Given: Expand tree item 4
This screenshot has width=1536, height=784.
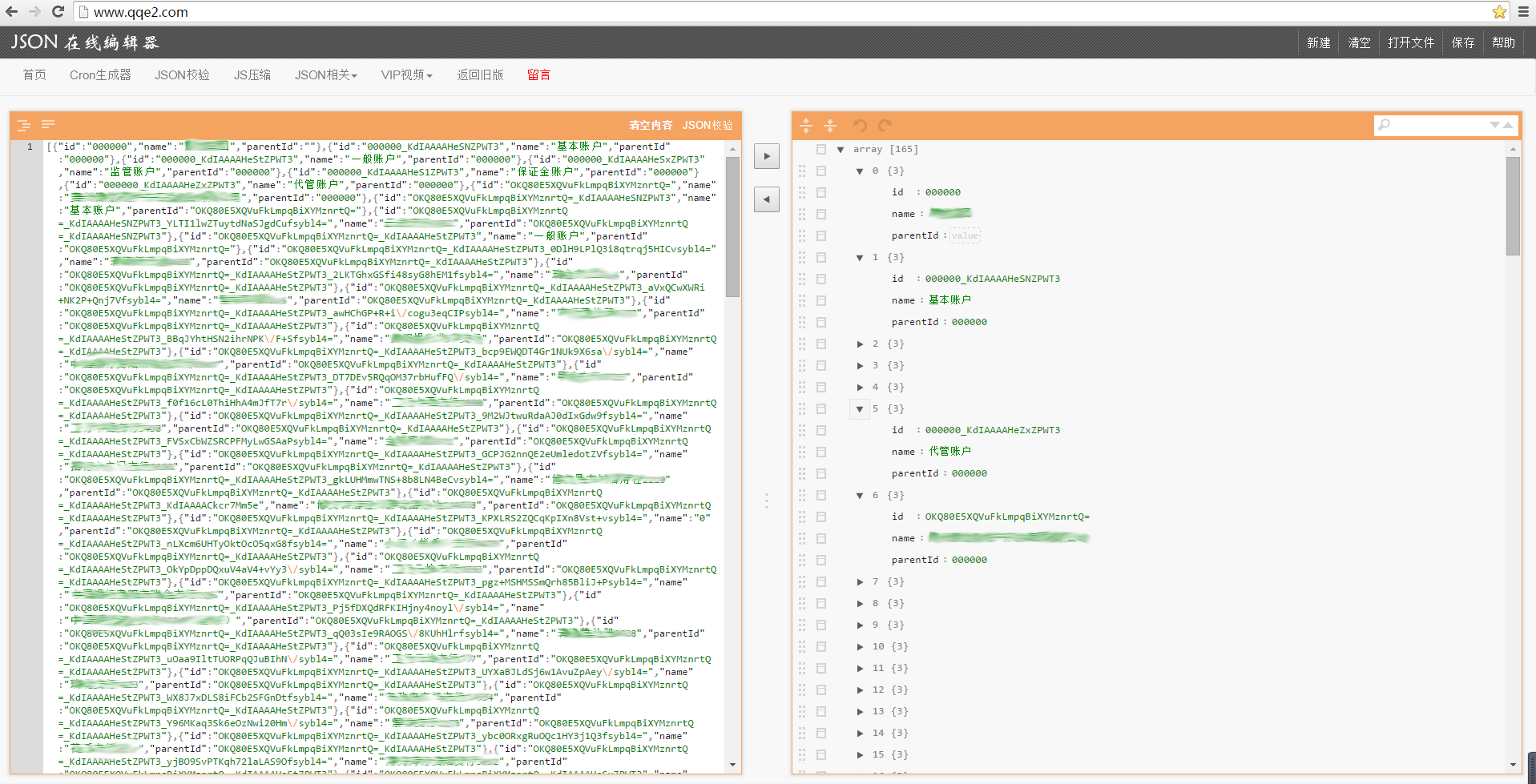Looking at the screenshot, I should click(x=860, y=388).
